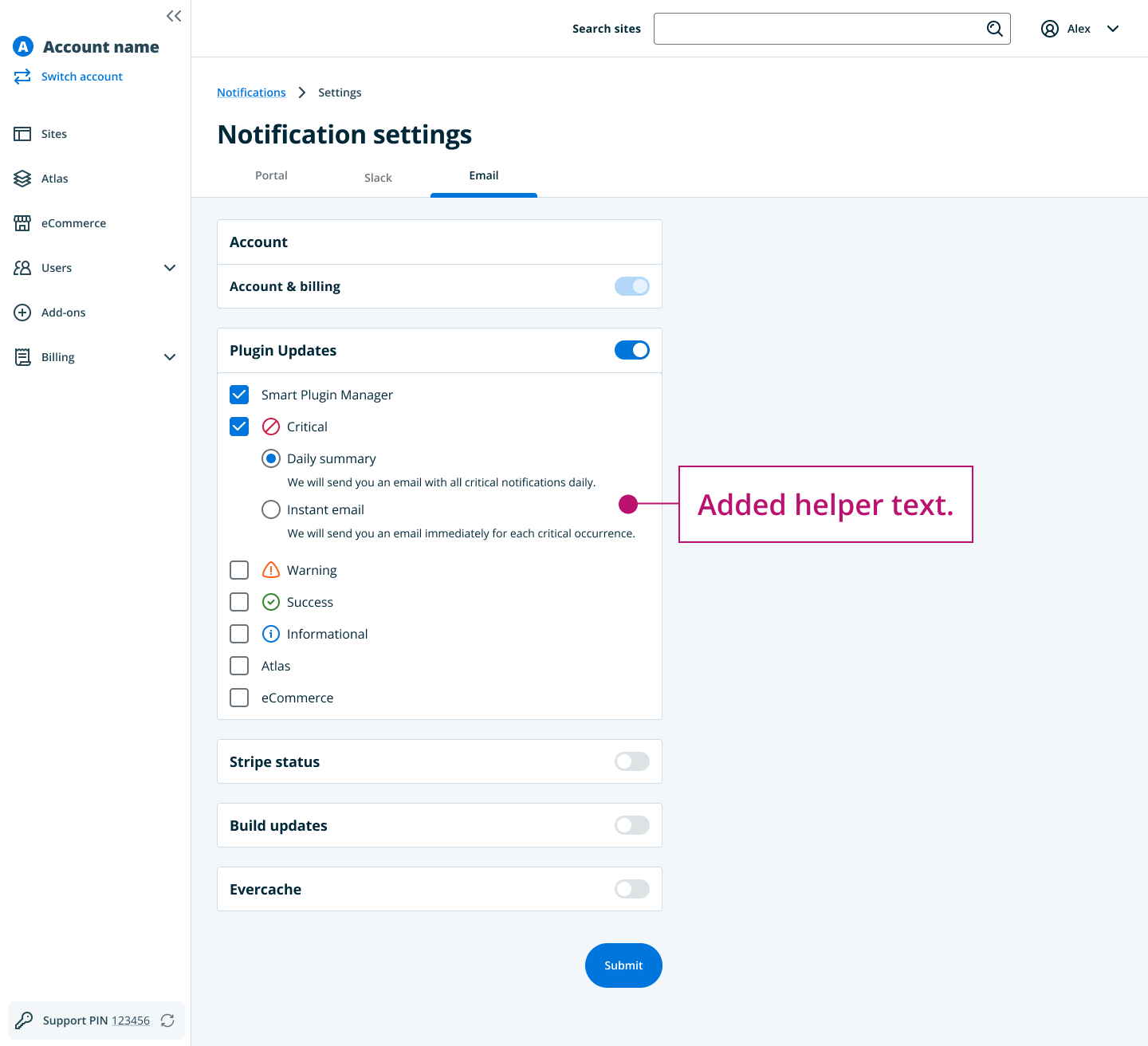
Task: Refresh the Support PIN with the reload icon
Action: pyautogui.click(x=167, y=1020)
